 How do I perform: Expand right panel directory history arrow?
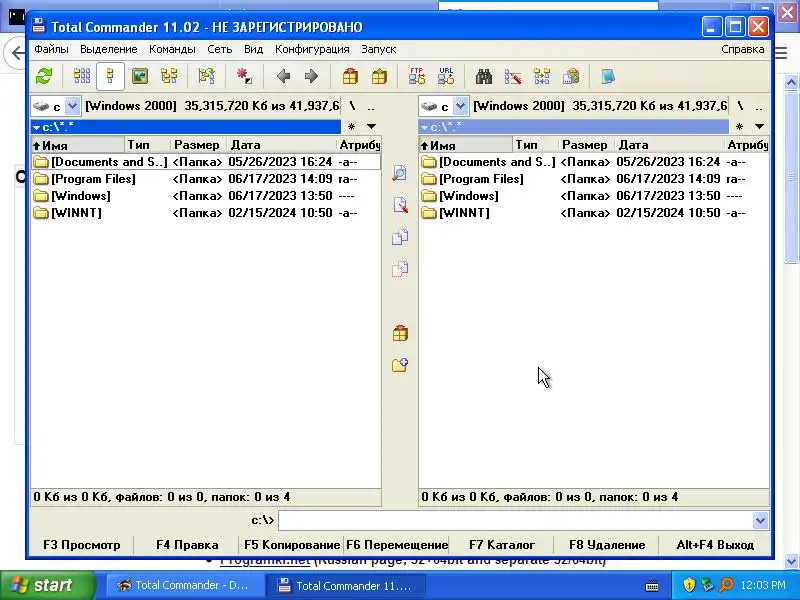(x=759, y=127)
